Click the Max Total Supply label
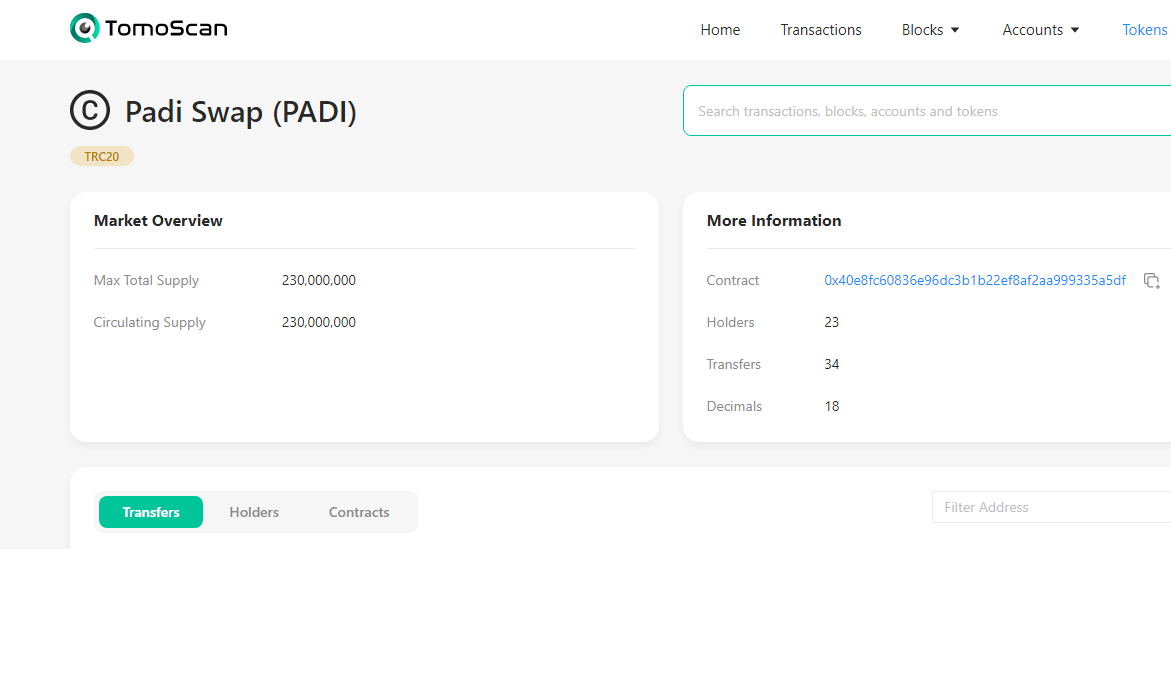The width and height of the screenshot is (1171, 691). coord(146,280)
